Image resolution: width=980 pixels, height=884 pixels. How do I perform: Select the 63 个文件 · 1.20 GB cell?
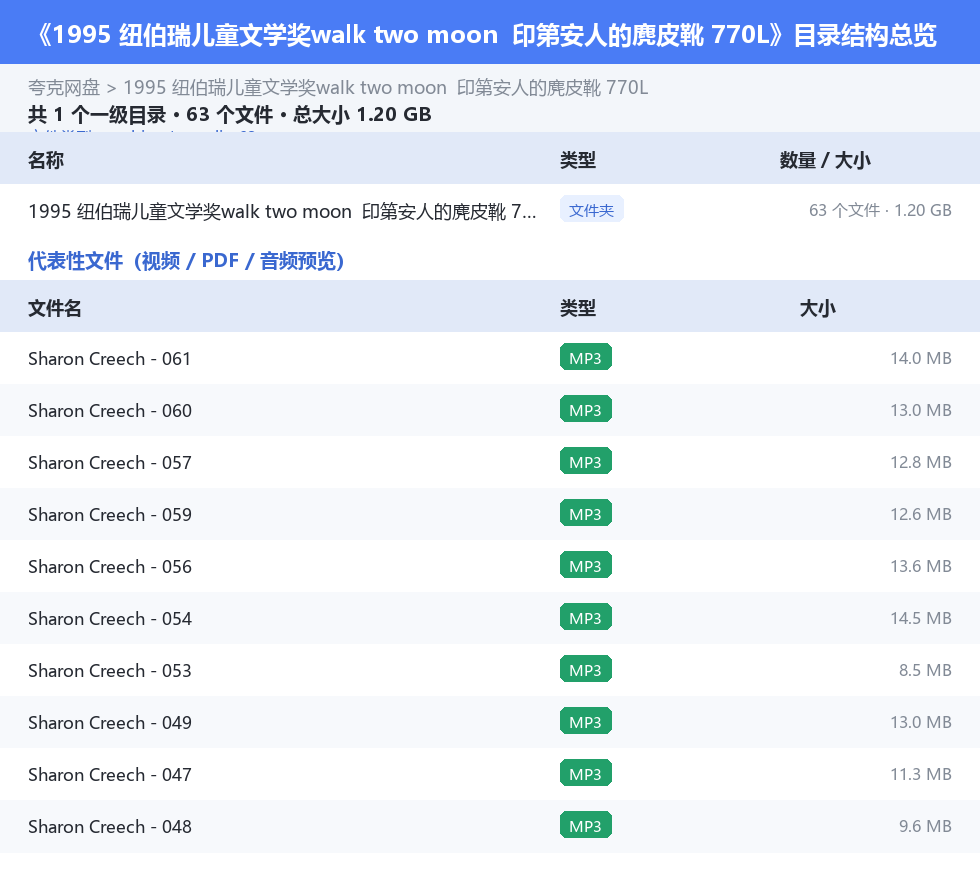pyautogui.click(x=880, y=210)
